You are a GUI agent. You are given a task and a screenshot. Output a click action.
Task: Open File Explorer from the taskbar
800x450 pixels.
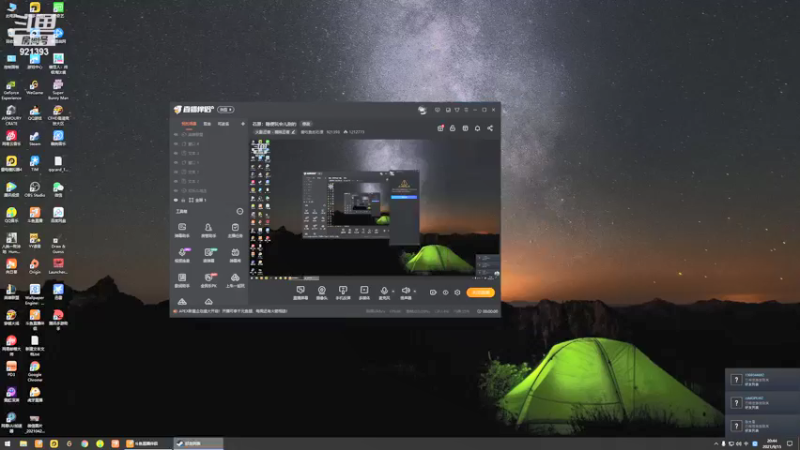[23, 444]
